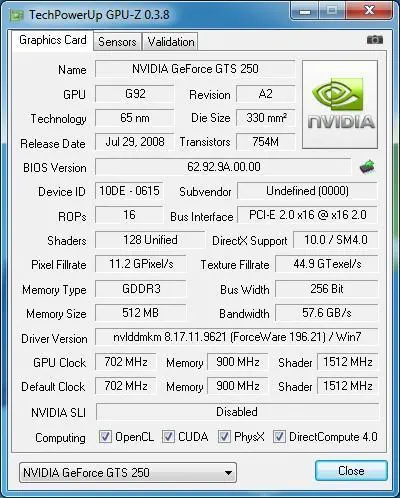
Task: Click the Bus Interface field PCI-E 2.0 x16
Action: [x=307, y=215]
